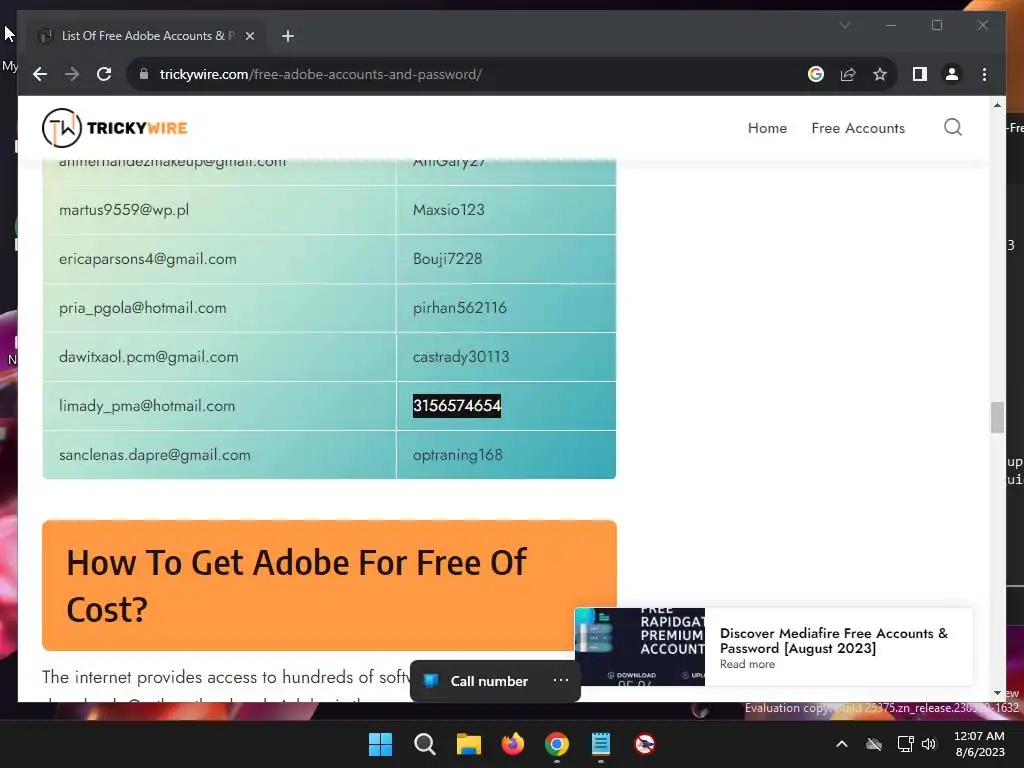Switch to Chrome in the taskbar
Viewport: 1024px width, 768px height.
556,744
